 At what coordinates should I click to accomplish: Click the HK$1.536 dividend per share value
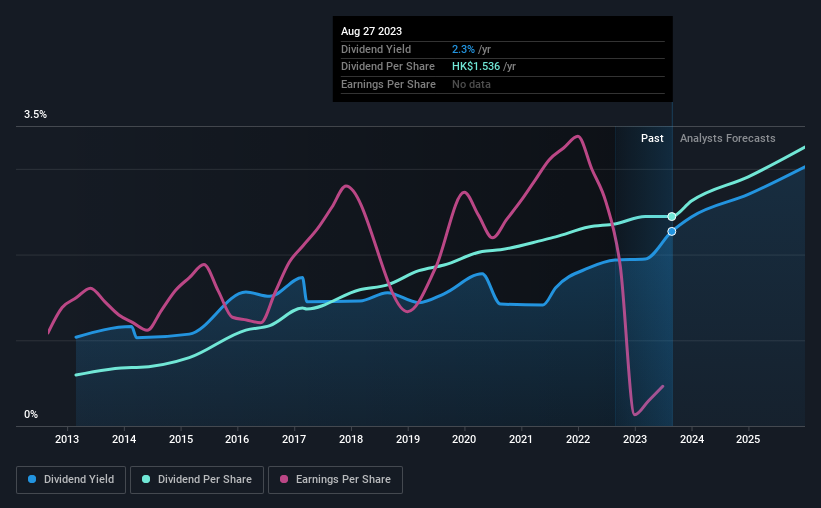(x=476, y=67)
